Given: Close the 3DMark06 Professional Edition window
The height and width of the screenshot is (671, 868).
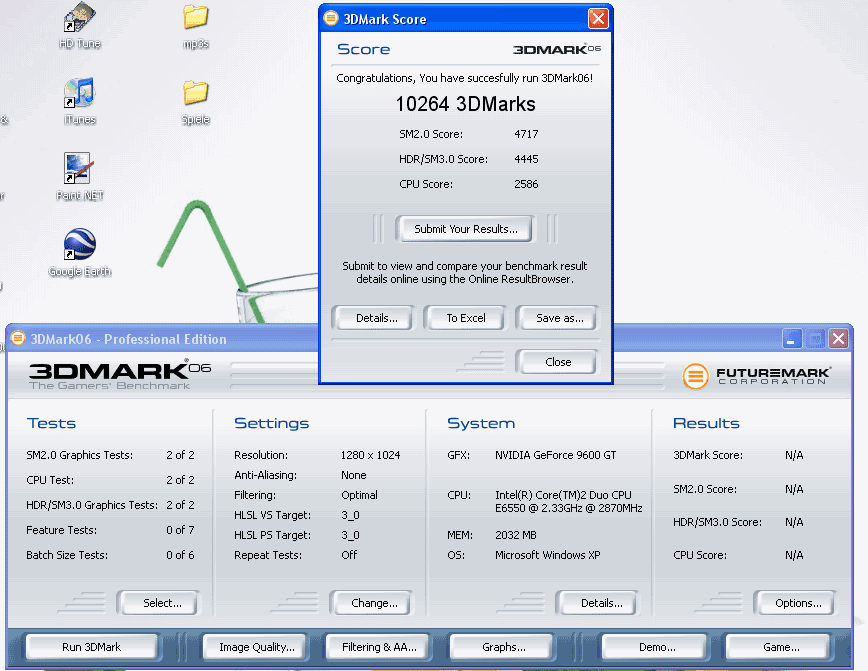Looking at the screenshot, I should [838, 338].
